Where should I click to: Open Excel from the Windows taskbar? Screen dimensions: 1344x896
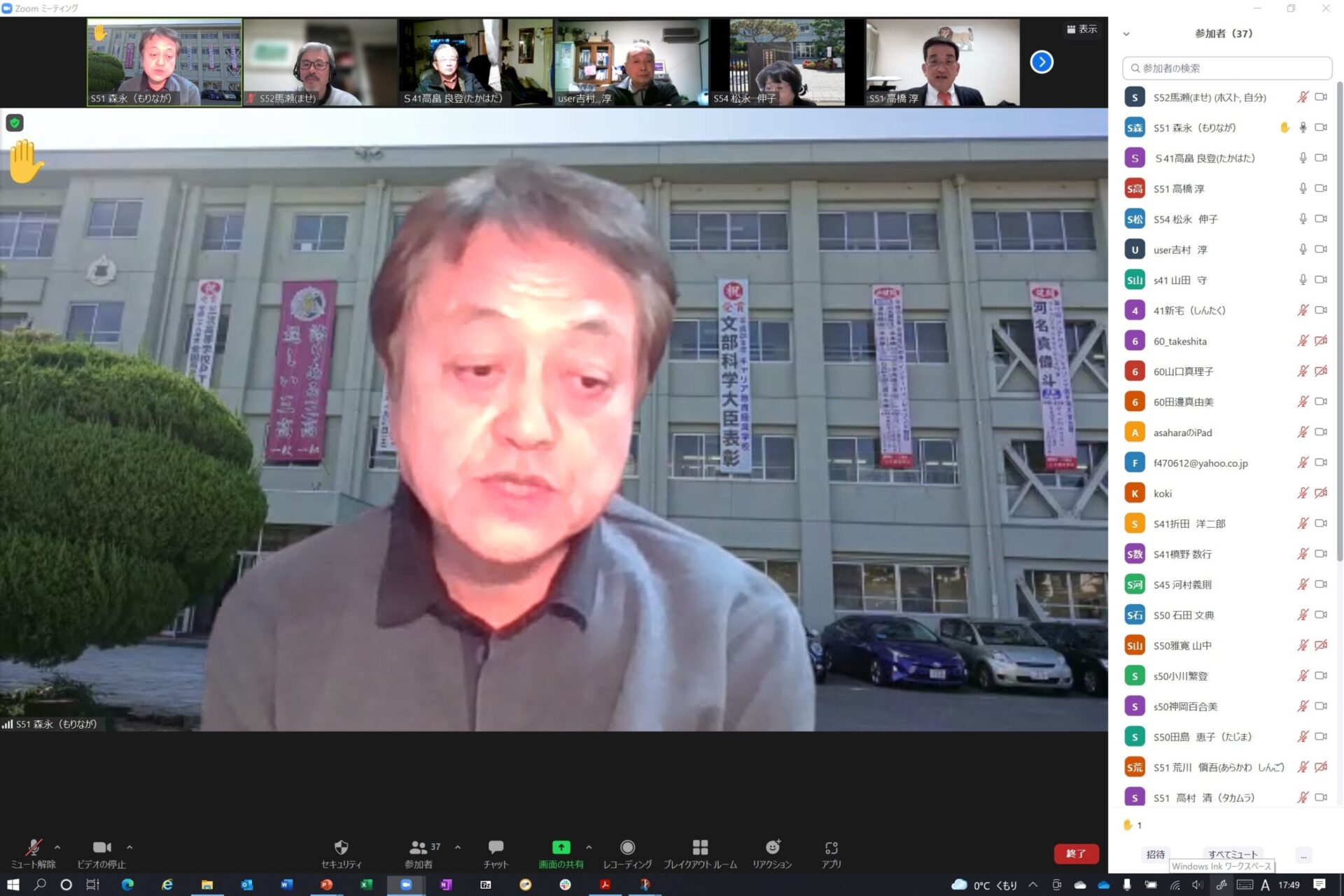[x=365, y=885]
